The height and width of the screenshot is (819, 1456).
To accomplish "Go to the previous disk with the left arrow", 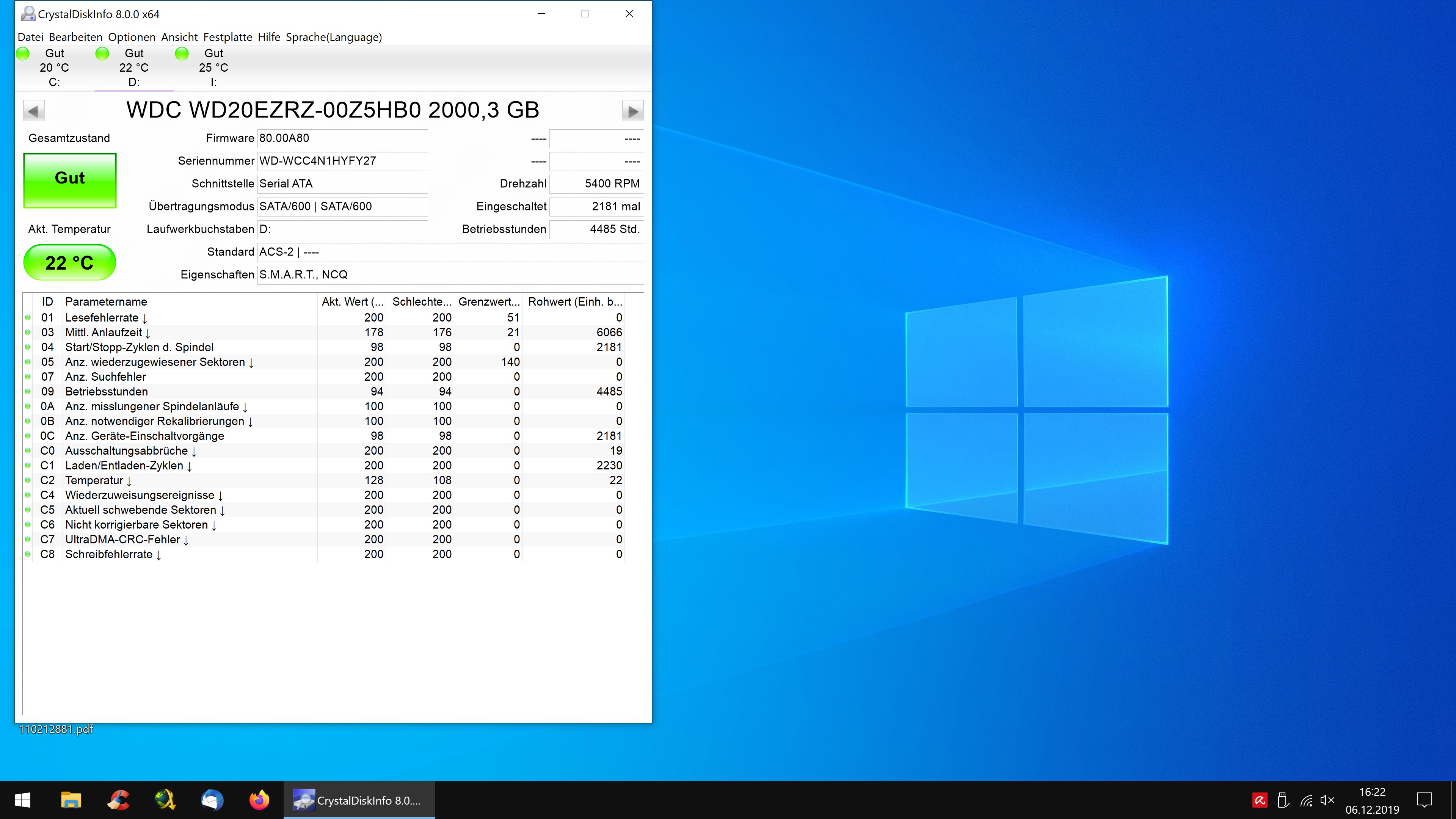I will pos(33,111).
